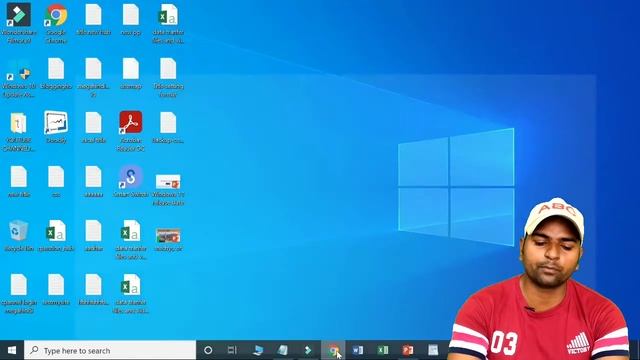This screenshot has height=360, width=640.
Task: Select the css file on desktop
Action: click(x=56, y=182)
